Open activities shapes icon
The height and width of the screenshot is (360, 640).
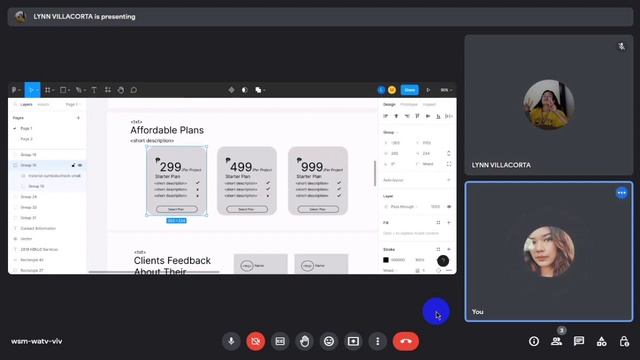[601, 341]
